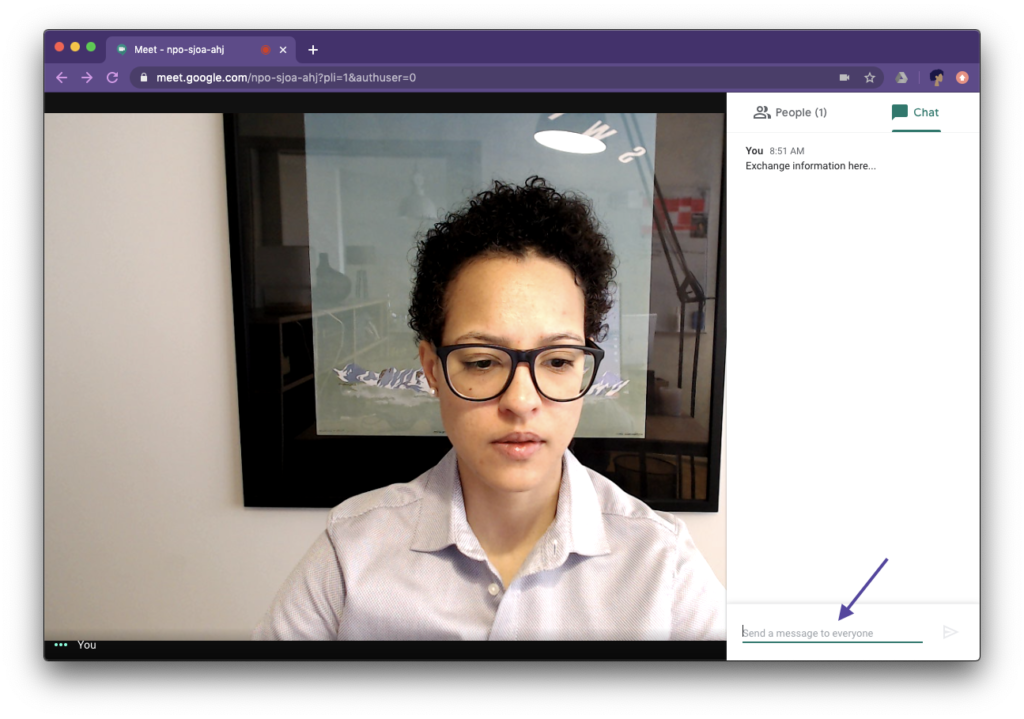This screenshot has width=1024, height=719.
Task: Open a new tab with the plus button
Action: [314, 48]
